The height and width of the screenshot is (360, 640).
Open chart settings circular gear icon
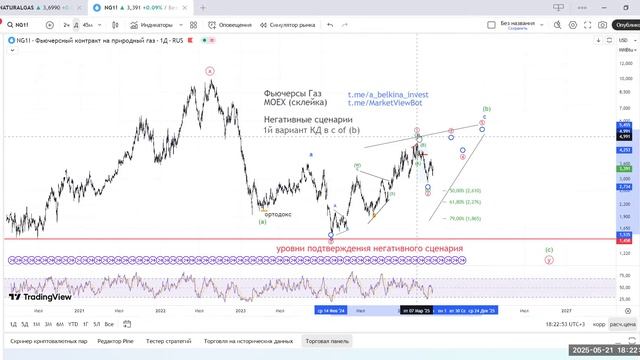tap(573, 25)
